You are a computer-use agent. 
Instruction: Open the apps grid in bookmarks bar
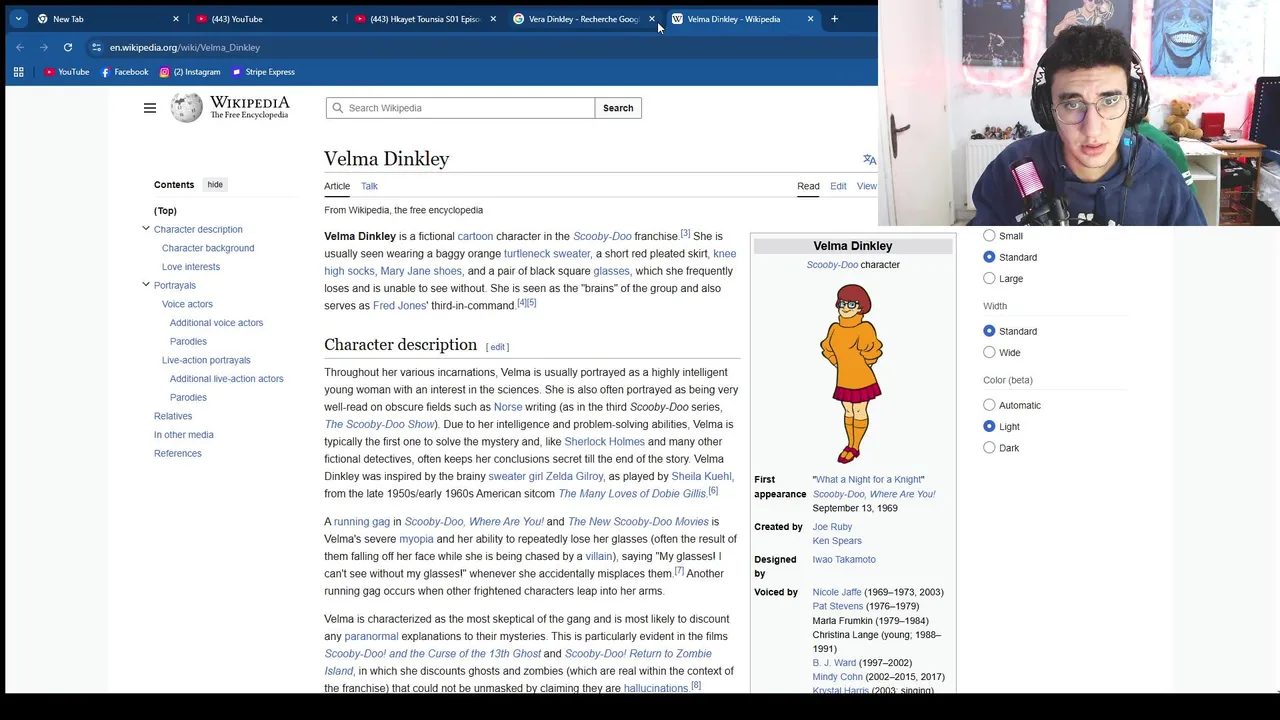coord(18,72)
